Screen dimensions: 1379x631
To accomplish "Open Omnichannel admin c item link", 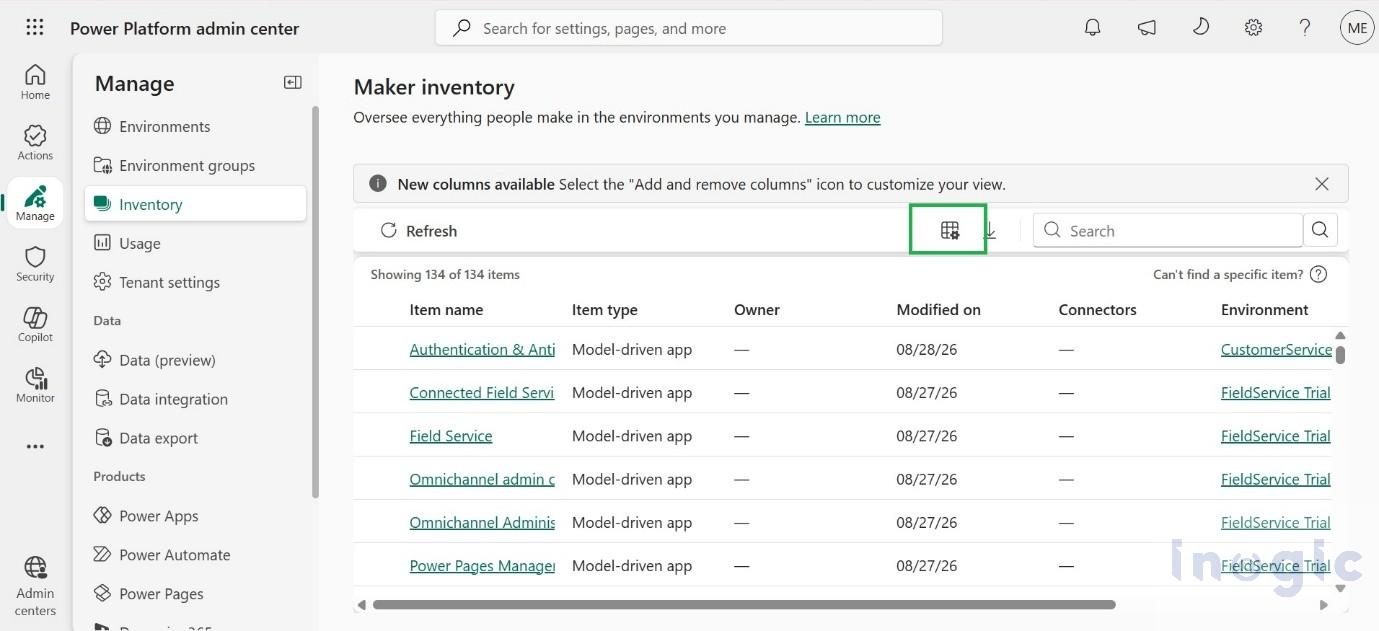I will click(482, 479).
